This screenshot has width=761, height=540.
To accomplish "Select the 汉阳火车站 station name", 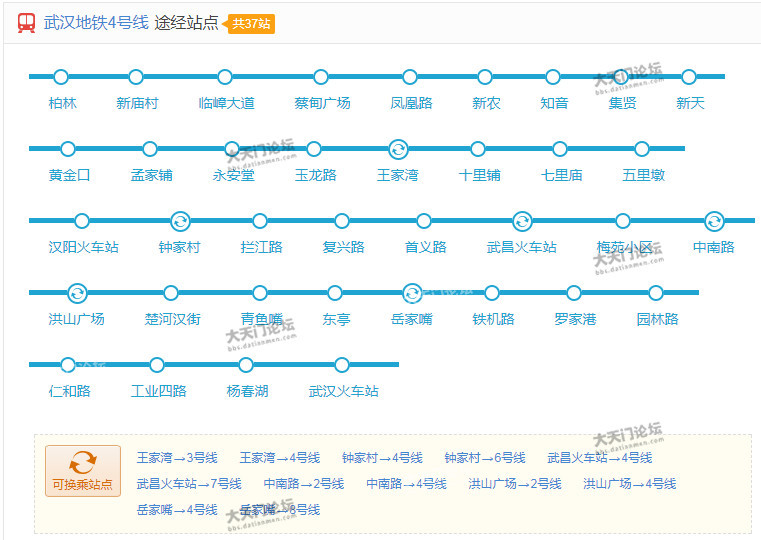I will coord(83,247).
